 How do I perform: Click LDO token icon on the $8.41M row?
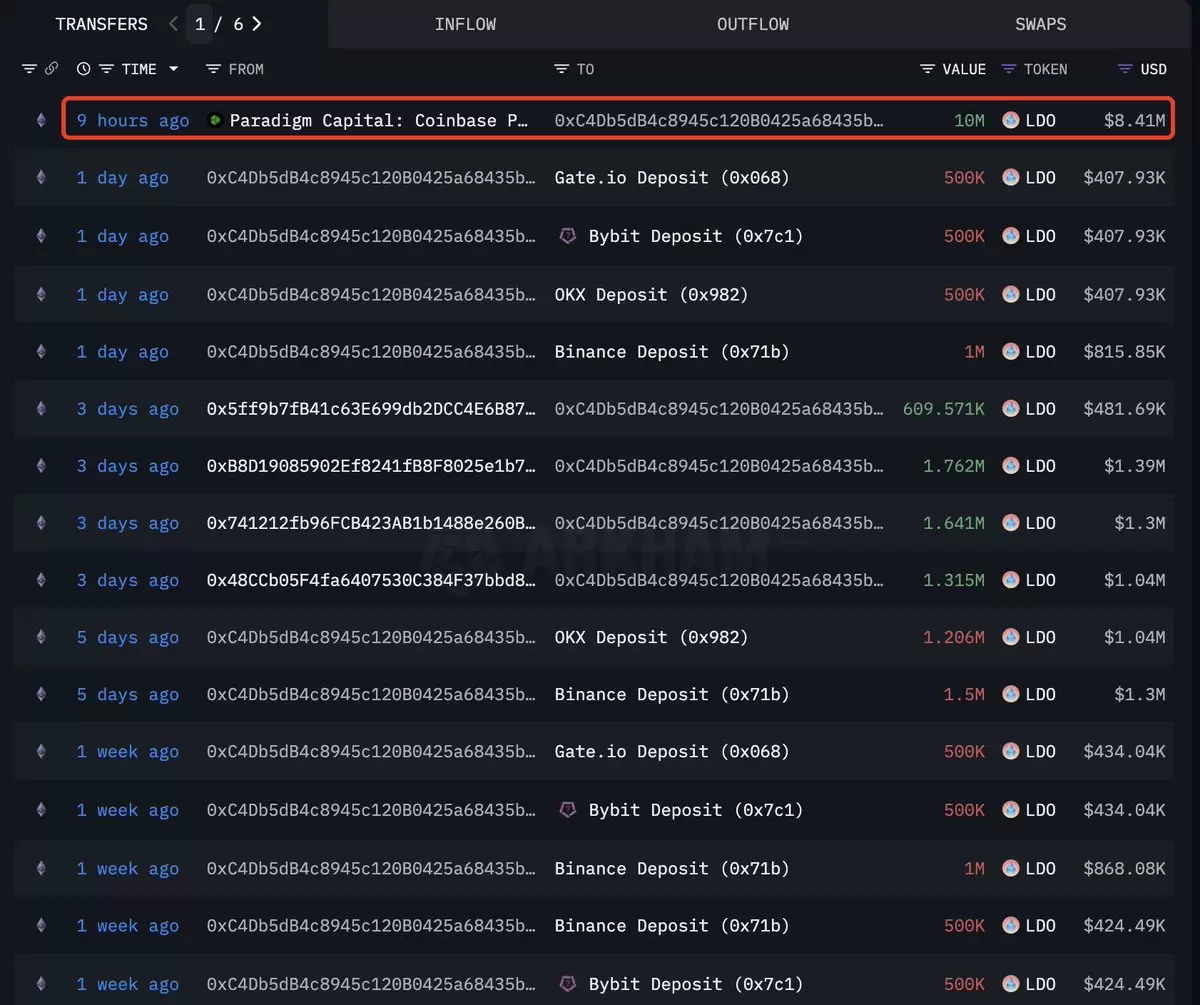tap(1011, 120)
